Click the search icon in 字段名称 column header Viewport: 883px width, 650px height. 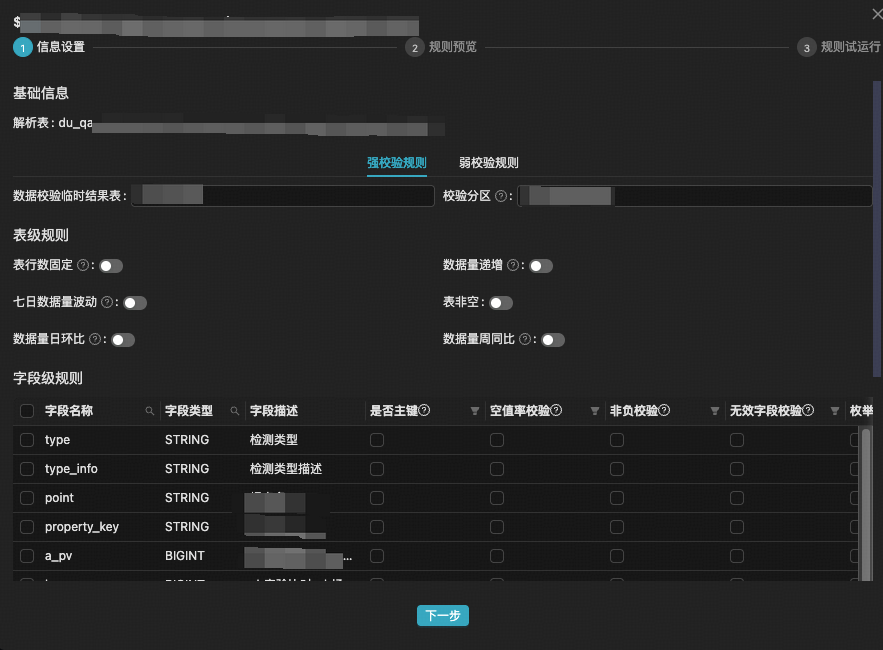pos(150,411)
